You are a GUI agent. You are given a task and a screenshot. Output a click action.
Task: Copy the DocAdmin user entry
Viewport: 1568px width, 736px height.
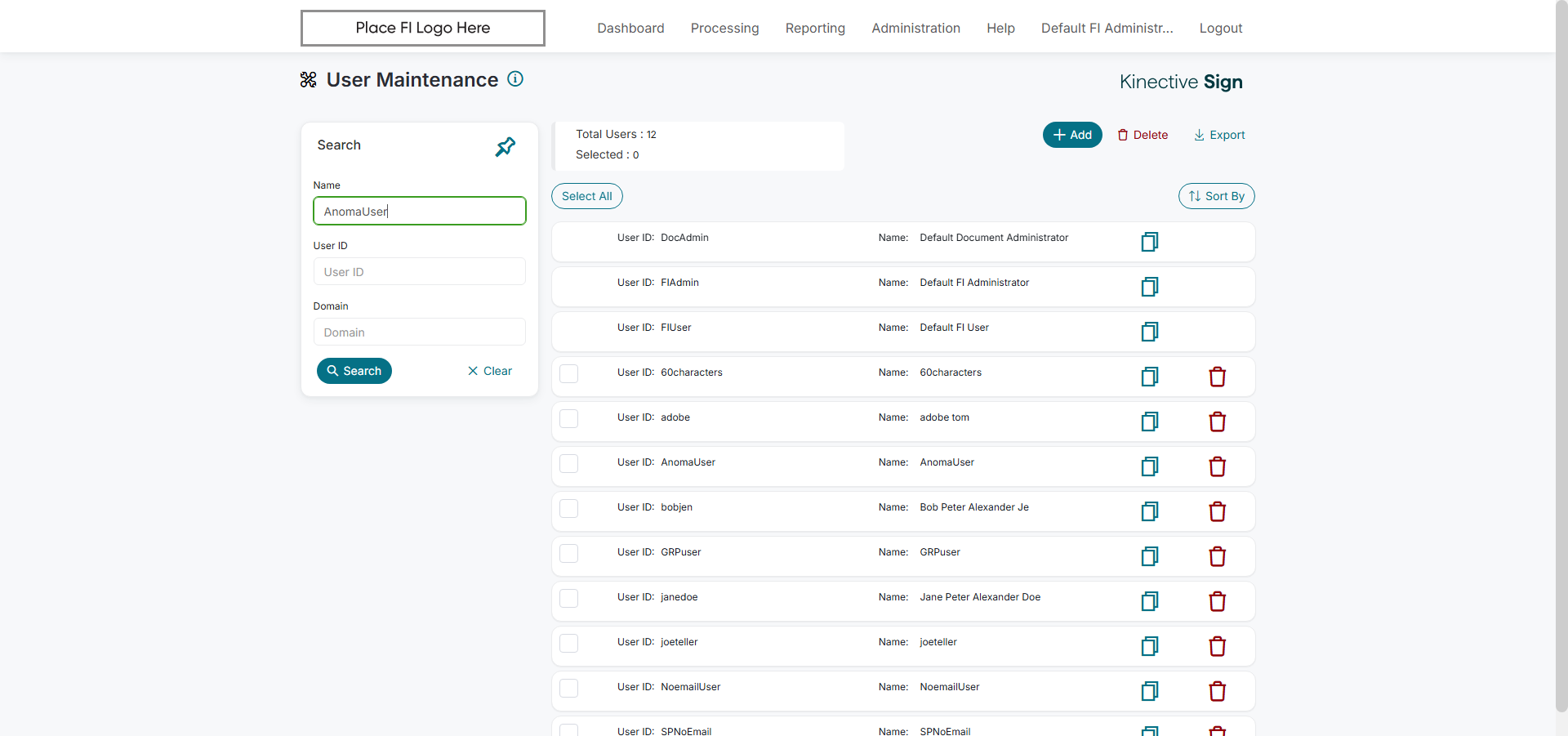(1150, 242)
